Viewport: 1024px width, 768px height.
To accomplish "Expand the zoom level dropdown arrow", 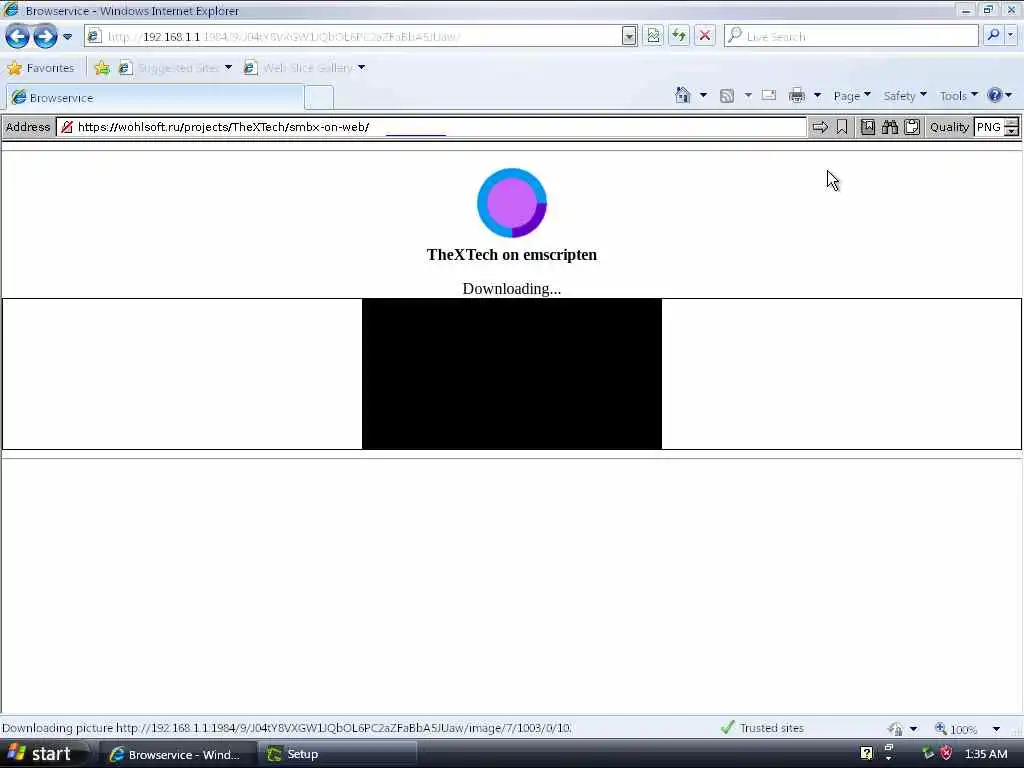I will point(996,729).
